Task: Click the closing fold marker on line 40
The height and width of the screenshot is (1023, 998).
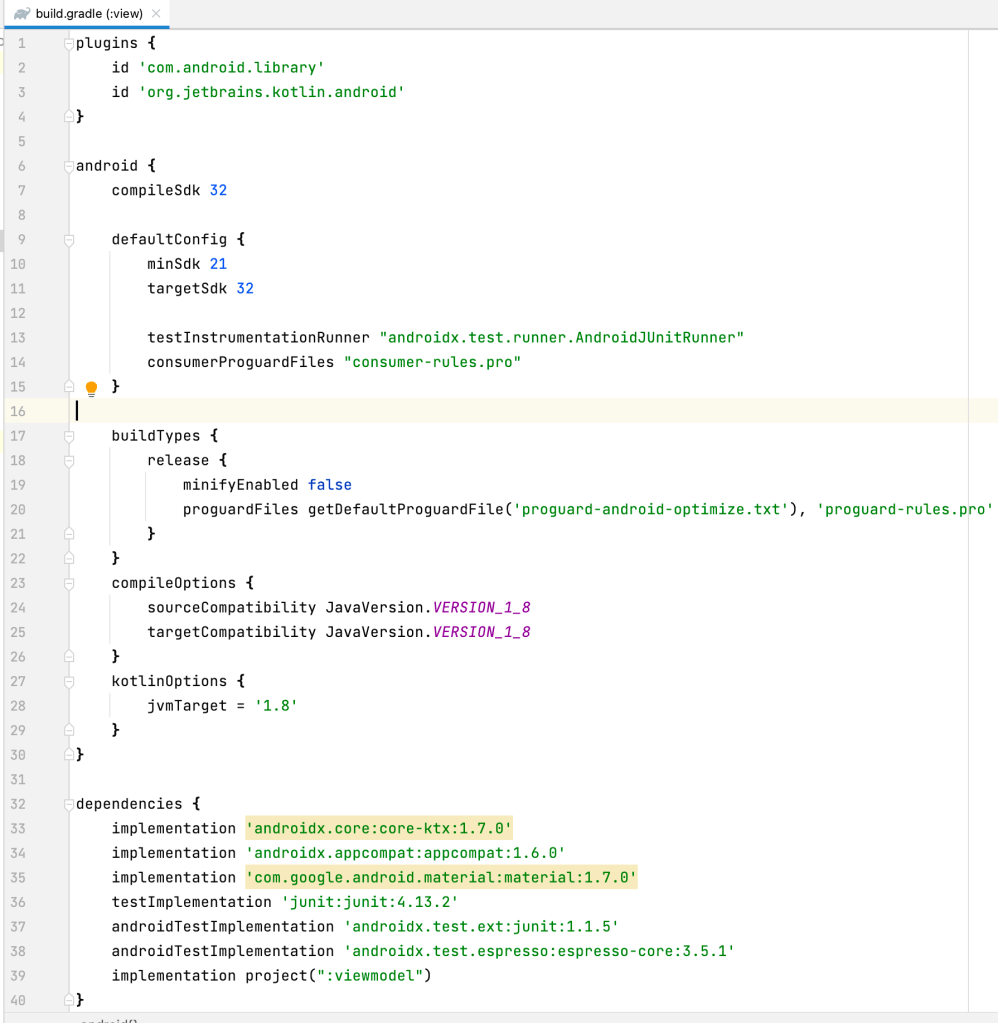Action: click(x=69, y=1000)
